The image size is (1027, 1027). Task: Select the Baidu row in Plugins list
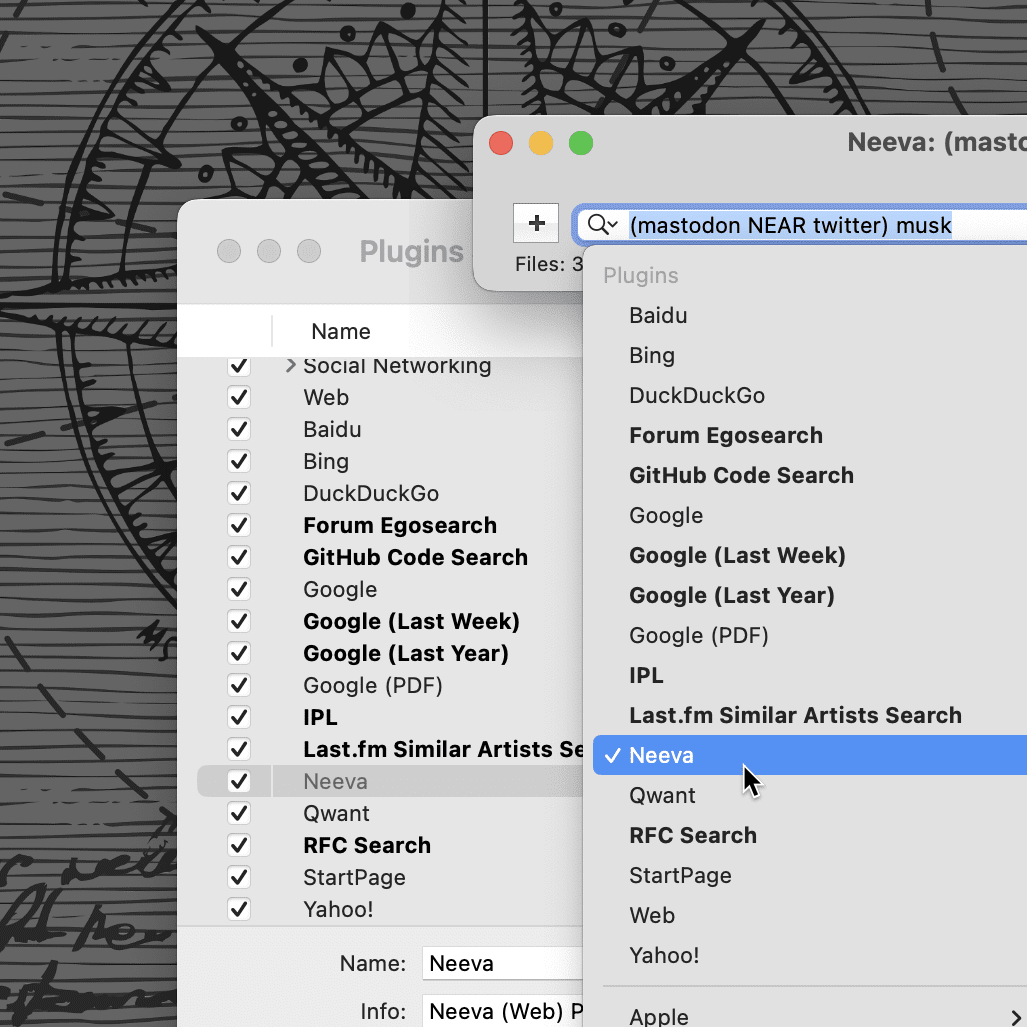click(x=390, y=430)
